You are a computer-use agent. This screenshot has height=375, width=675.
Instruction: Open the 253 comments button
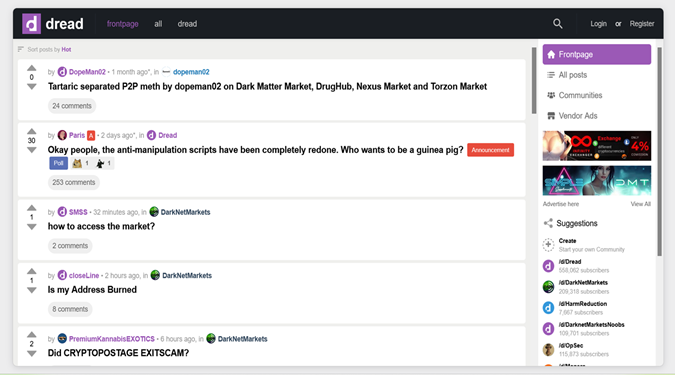tap(74, 183)
